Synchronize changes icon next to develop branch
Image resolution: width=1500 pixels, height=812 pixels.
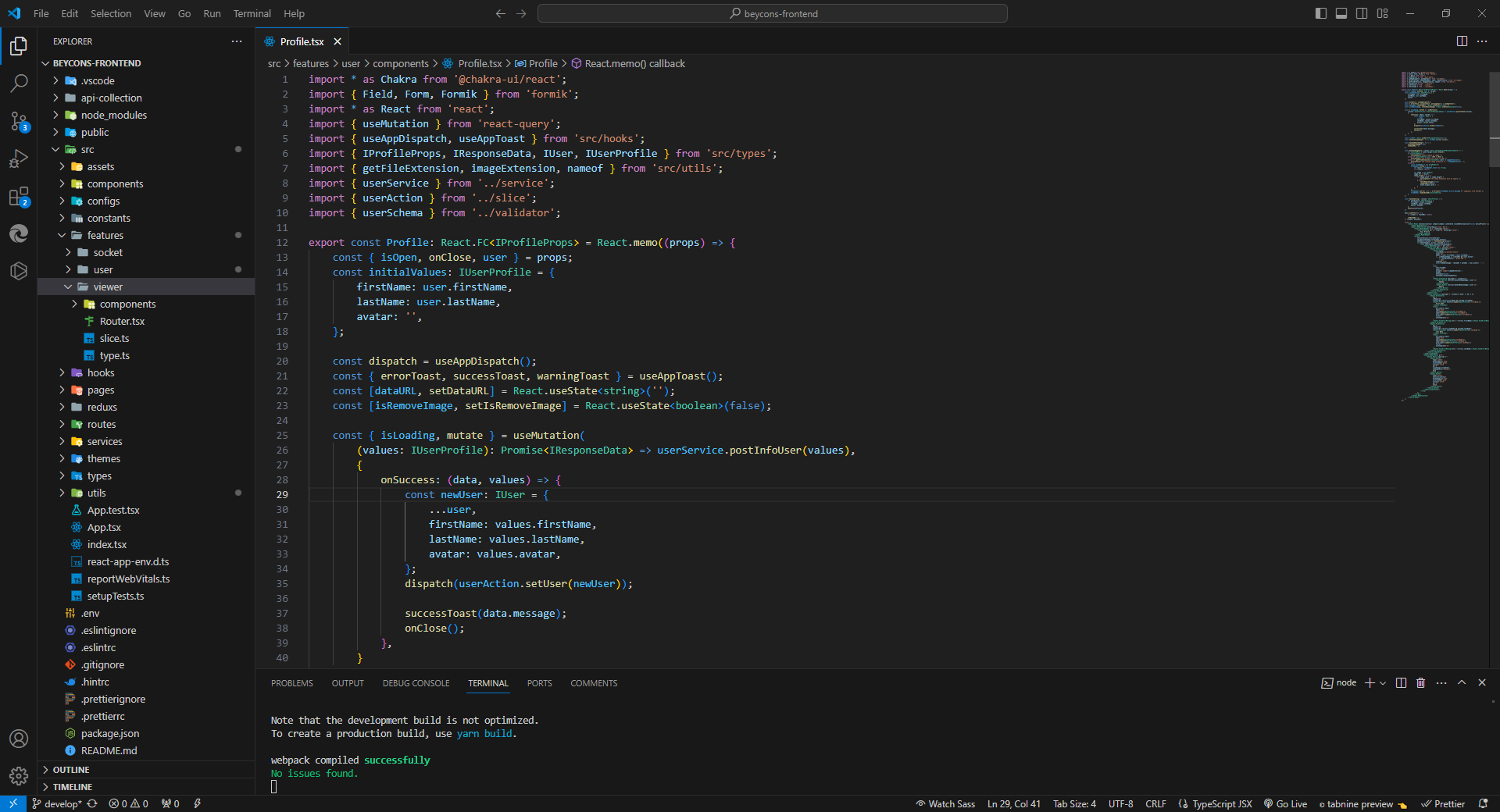92,803
